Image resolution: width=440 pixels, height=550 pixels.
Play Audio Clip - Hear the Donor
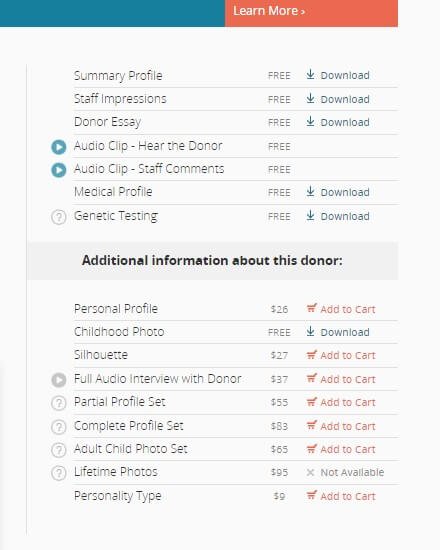tap(59, 147)
